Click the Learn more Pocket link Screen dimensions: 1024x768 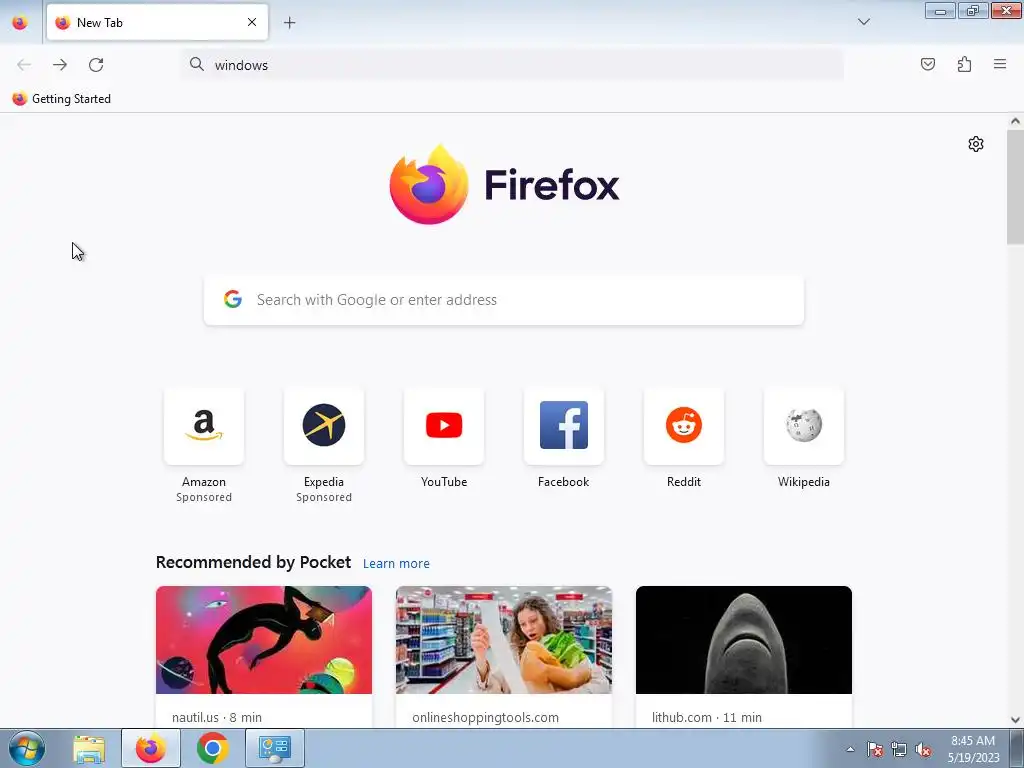tap(396, 564)
